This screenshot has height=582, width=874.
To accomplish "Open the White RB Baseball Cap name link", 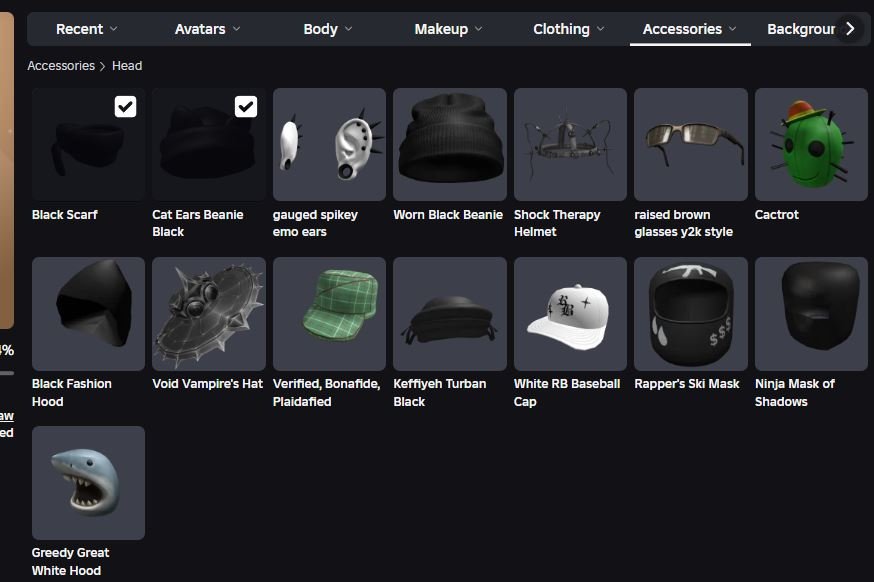I will pos(567,392).
